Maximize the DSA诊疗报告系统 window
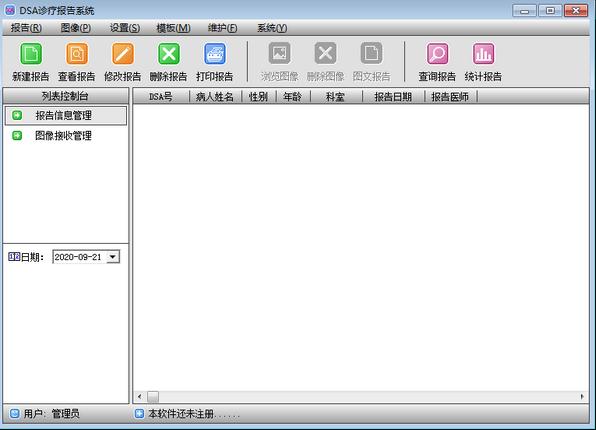The width and height of the screenshot is (596, 430). tap(550, 11)
